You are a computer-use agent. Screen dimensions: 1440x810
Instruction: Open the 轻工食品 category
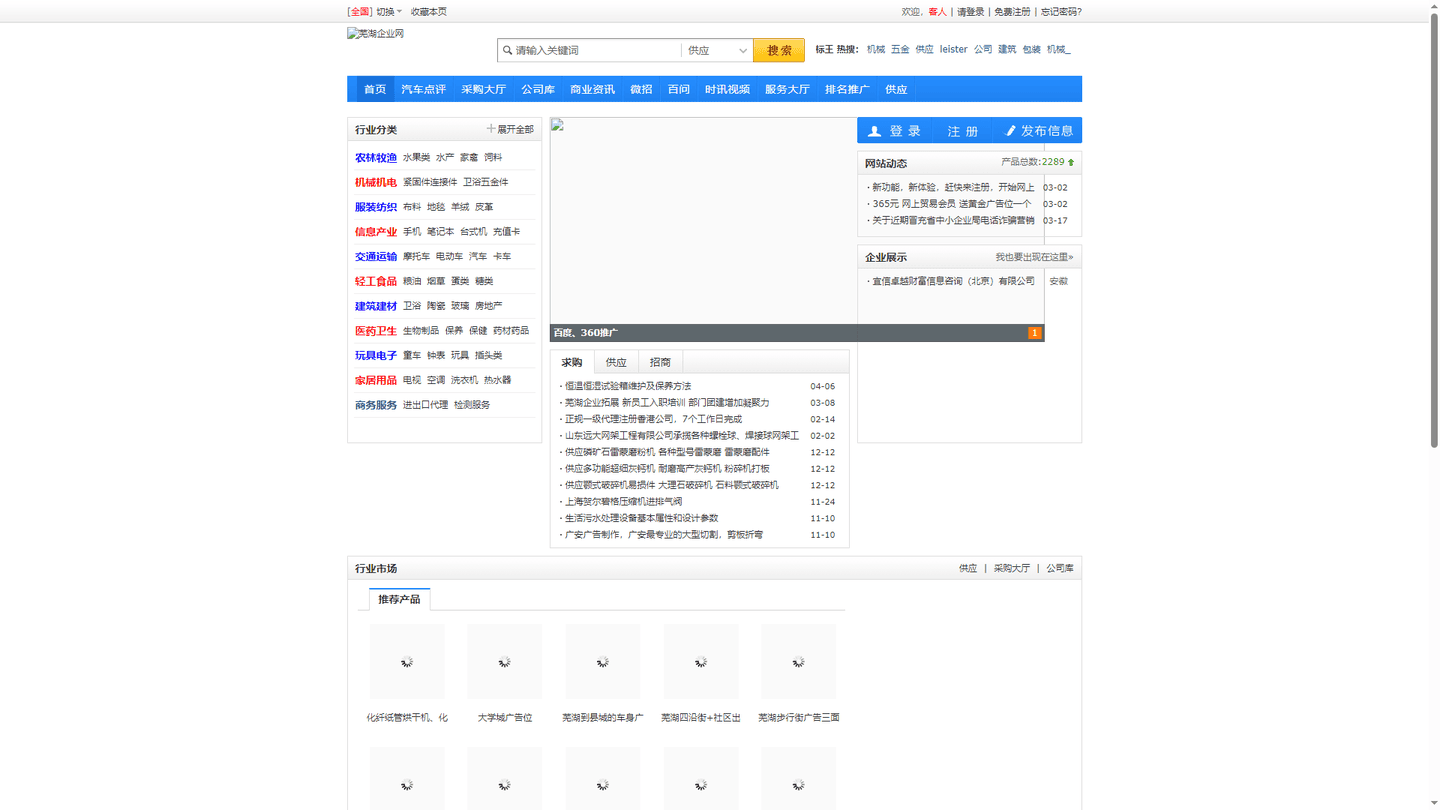[376, 281]
